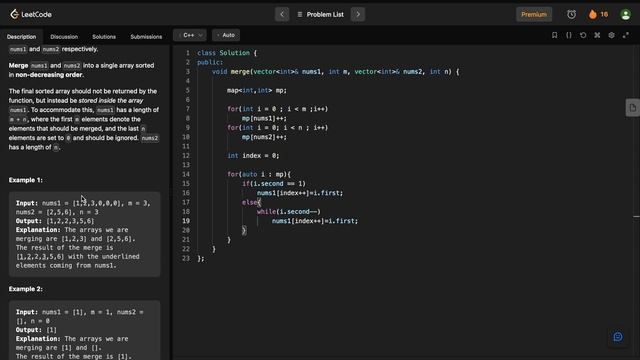Open the timer alarm clock icon
The width and height of the screenshot is (640, 360).
pos(571,14)
